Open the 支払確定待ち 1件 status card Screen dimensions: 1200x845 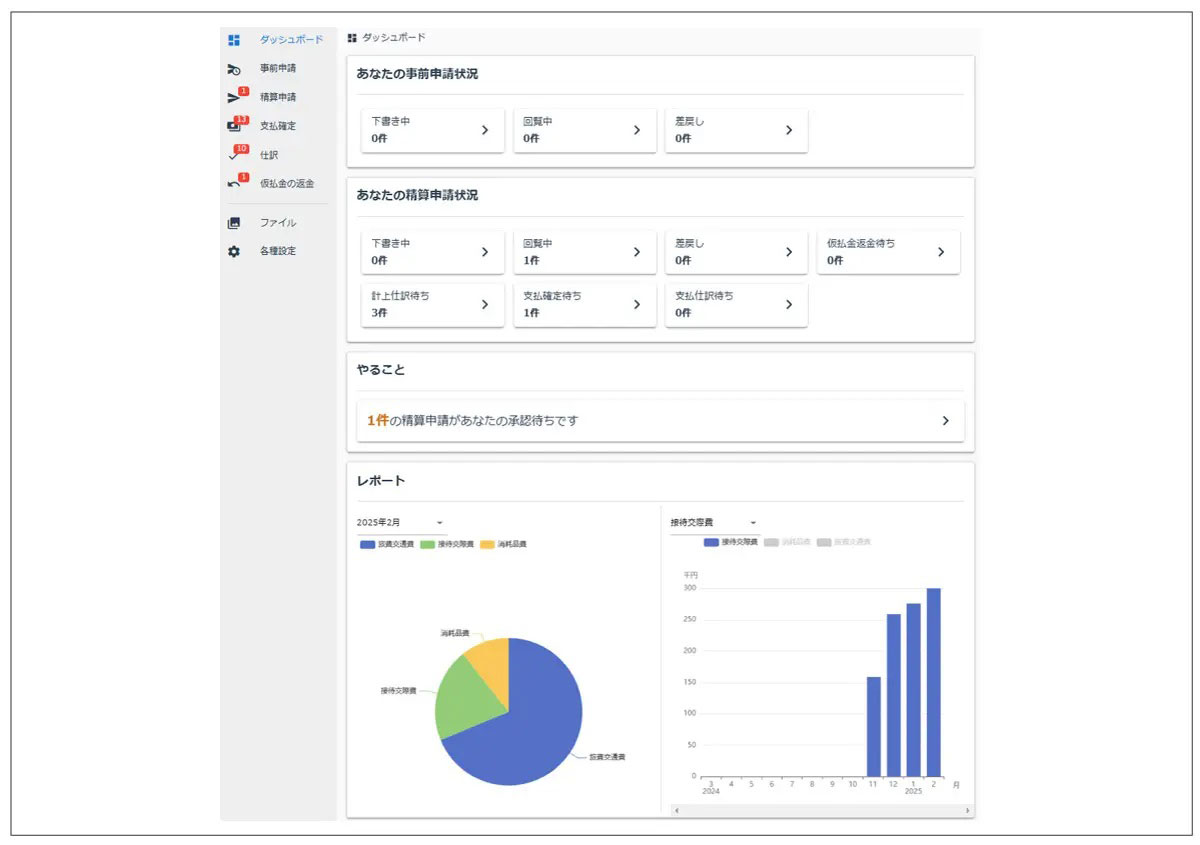click(585, 304)
